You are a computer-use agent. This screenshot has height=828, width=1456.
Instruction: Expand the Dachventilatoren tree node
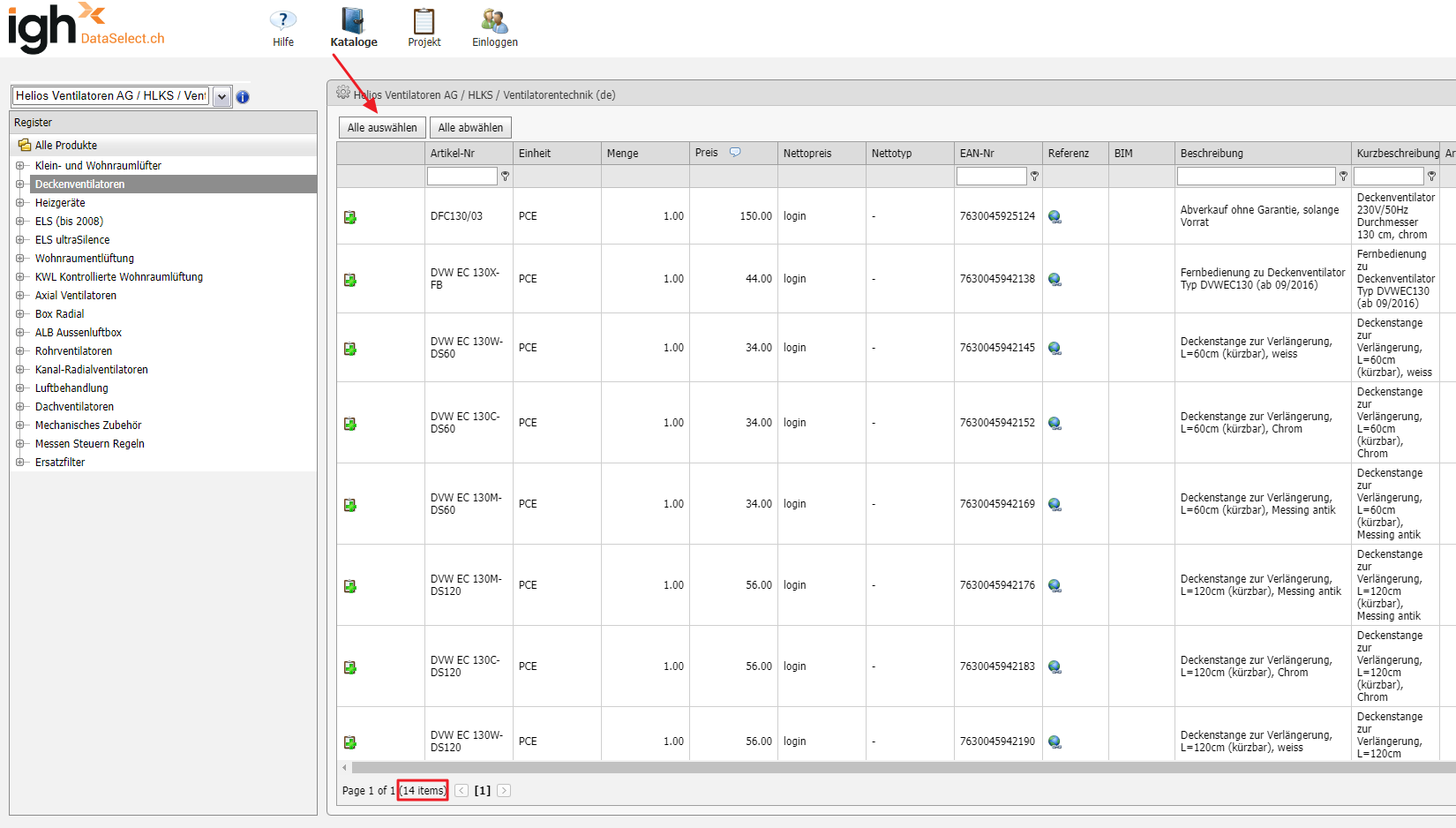click(x=19, y=407)
